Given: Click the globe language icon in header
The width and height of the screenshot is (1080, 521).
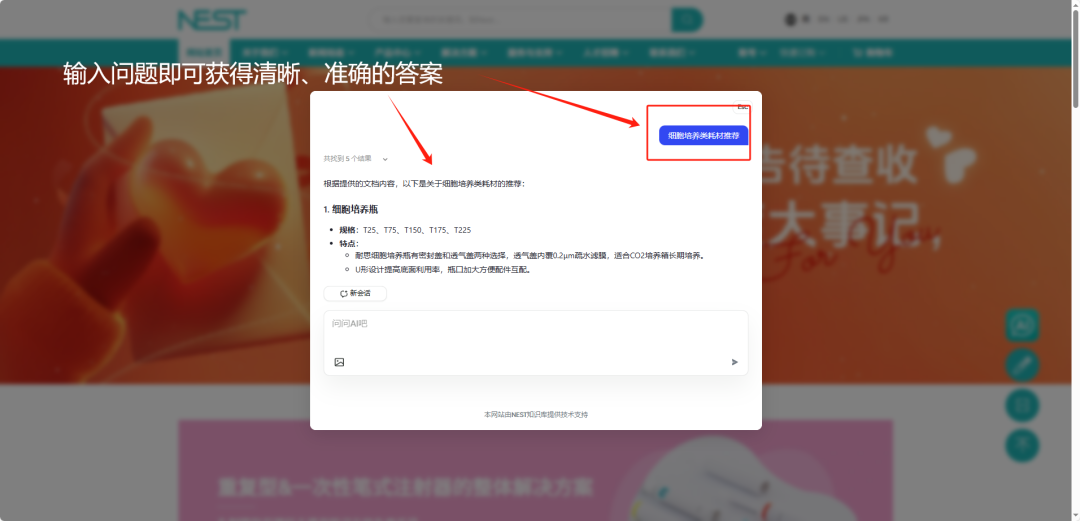Looking at the screenshot, I should click(x=790, y=19).
